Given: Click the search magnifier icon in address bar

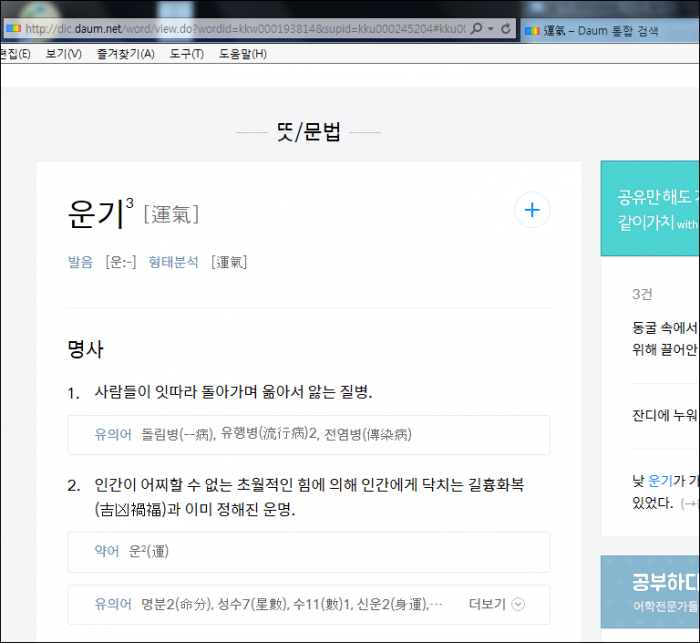Looking at the screenshot, I should [x=476, y=29].
